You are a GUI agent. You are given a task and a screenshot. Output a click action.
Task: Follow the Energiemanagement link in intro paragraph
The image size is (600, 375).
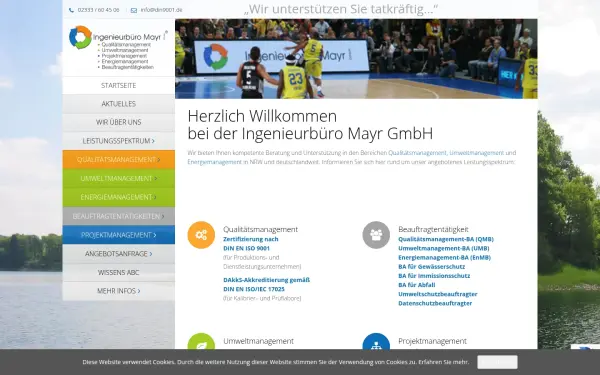(215, 162)
